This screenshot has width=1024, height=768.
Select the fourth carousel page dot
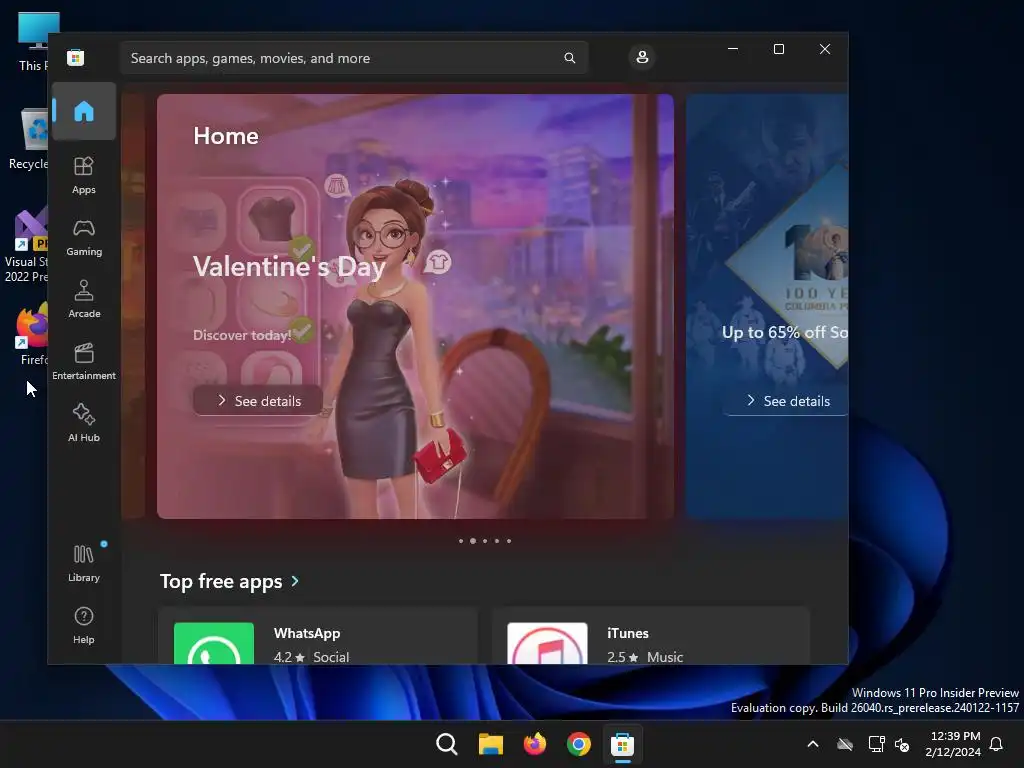coord(497,541)
